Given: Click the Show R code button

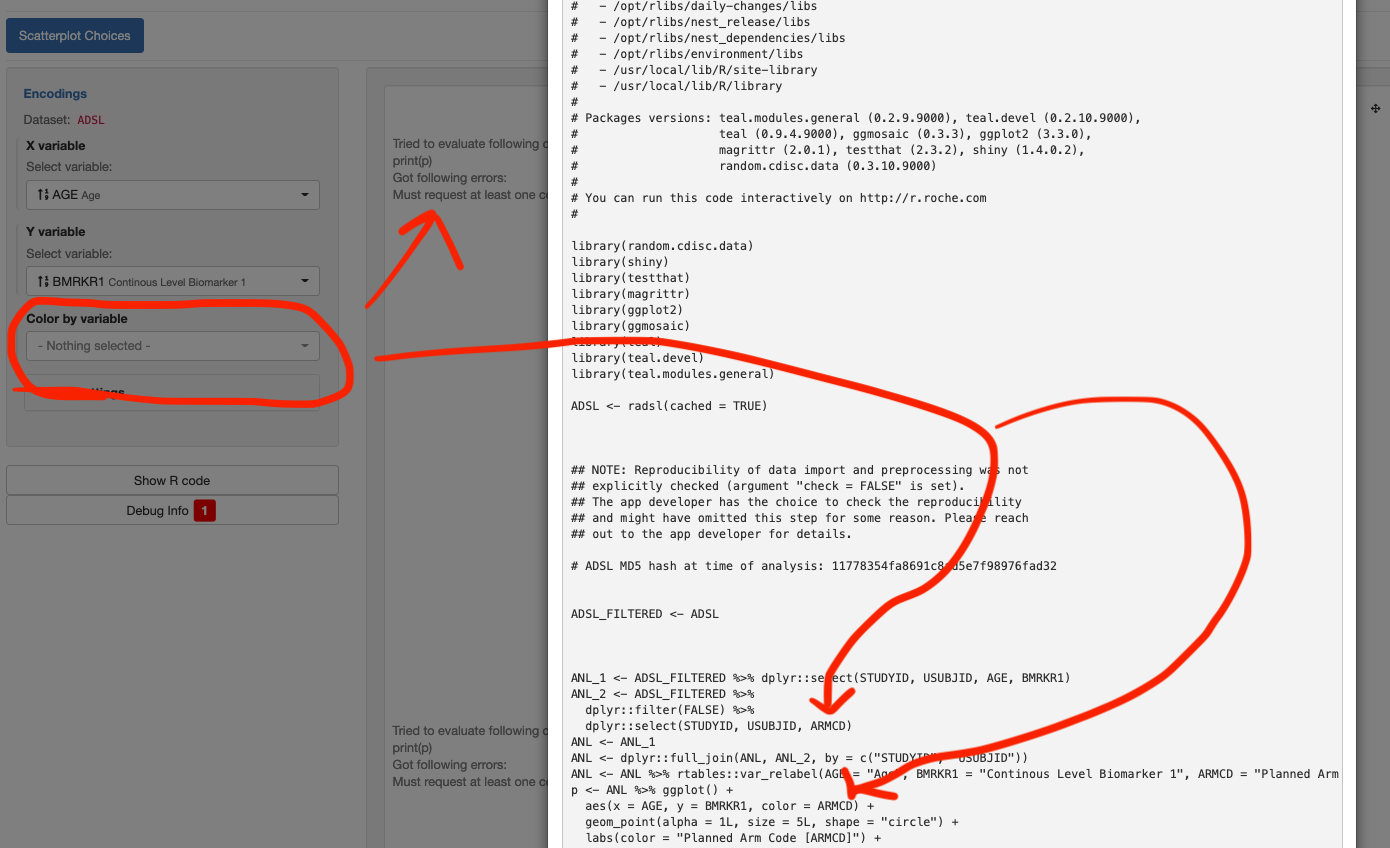Looking at the screenshot, I should click(x=172, y=480).
